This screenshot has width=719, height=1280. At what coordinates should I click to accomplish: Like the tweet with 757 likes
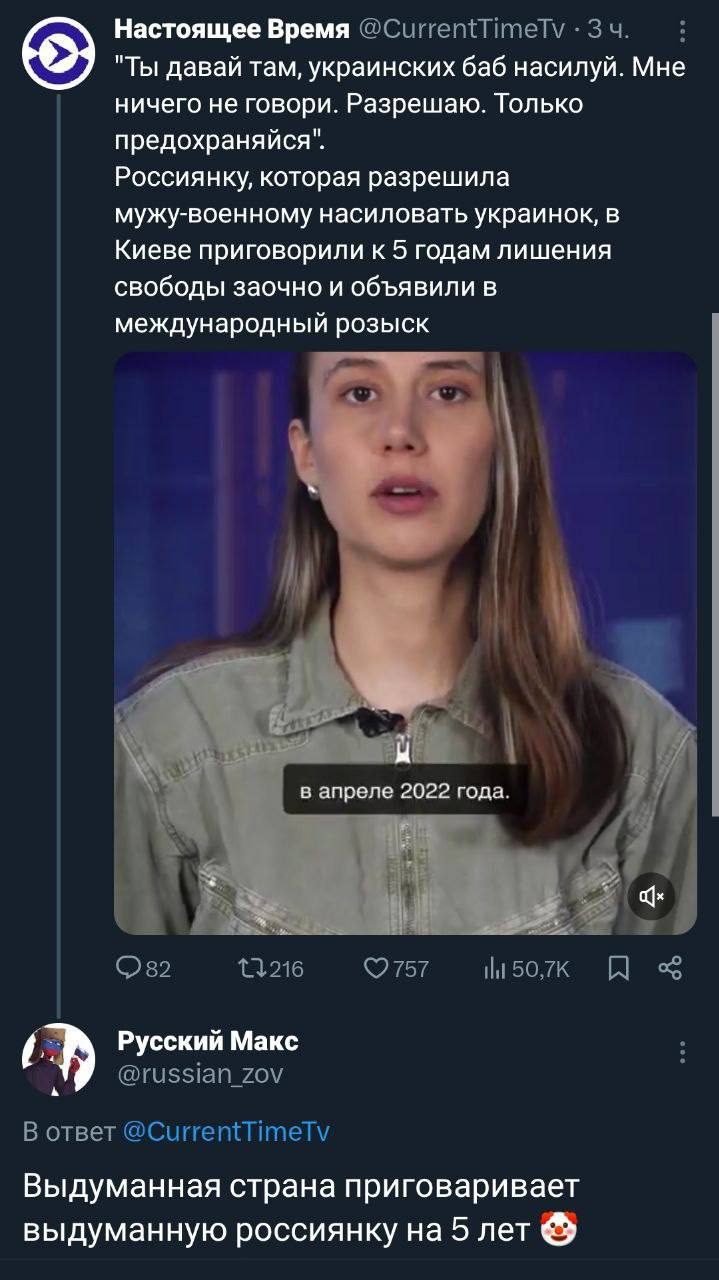click(377, 968)
